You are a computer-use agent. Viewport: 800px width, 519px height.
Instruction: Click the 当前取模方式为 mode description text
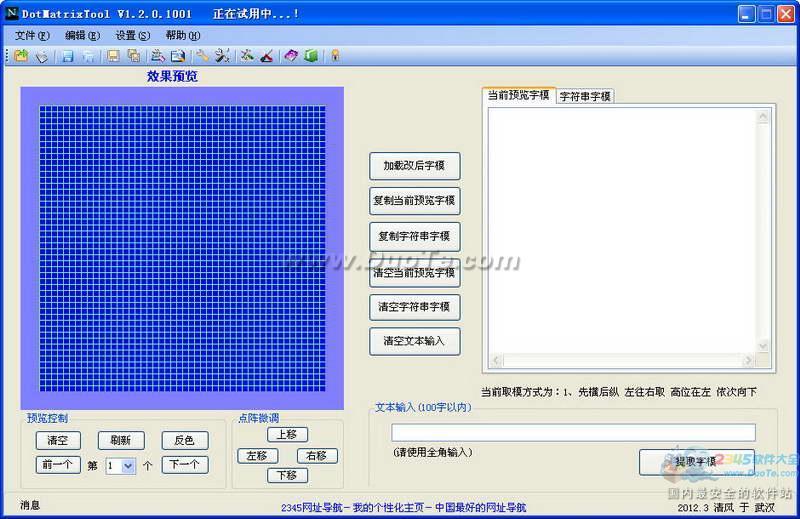click(618, 392)
